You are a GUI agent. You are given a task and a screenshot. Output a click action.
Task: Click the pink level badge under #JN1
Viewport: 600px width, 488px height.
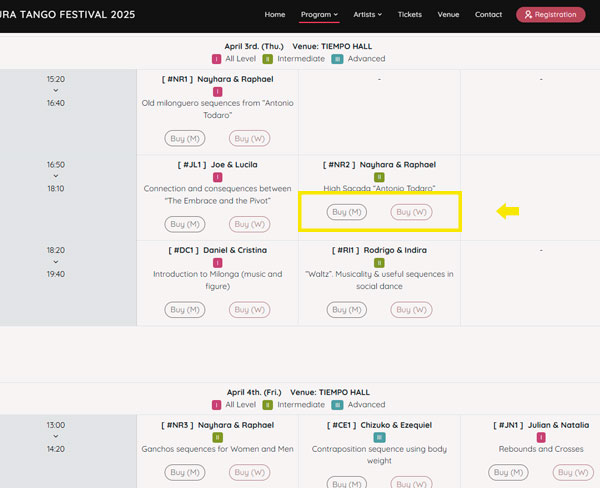point(541,437)
